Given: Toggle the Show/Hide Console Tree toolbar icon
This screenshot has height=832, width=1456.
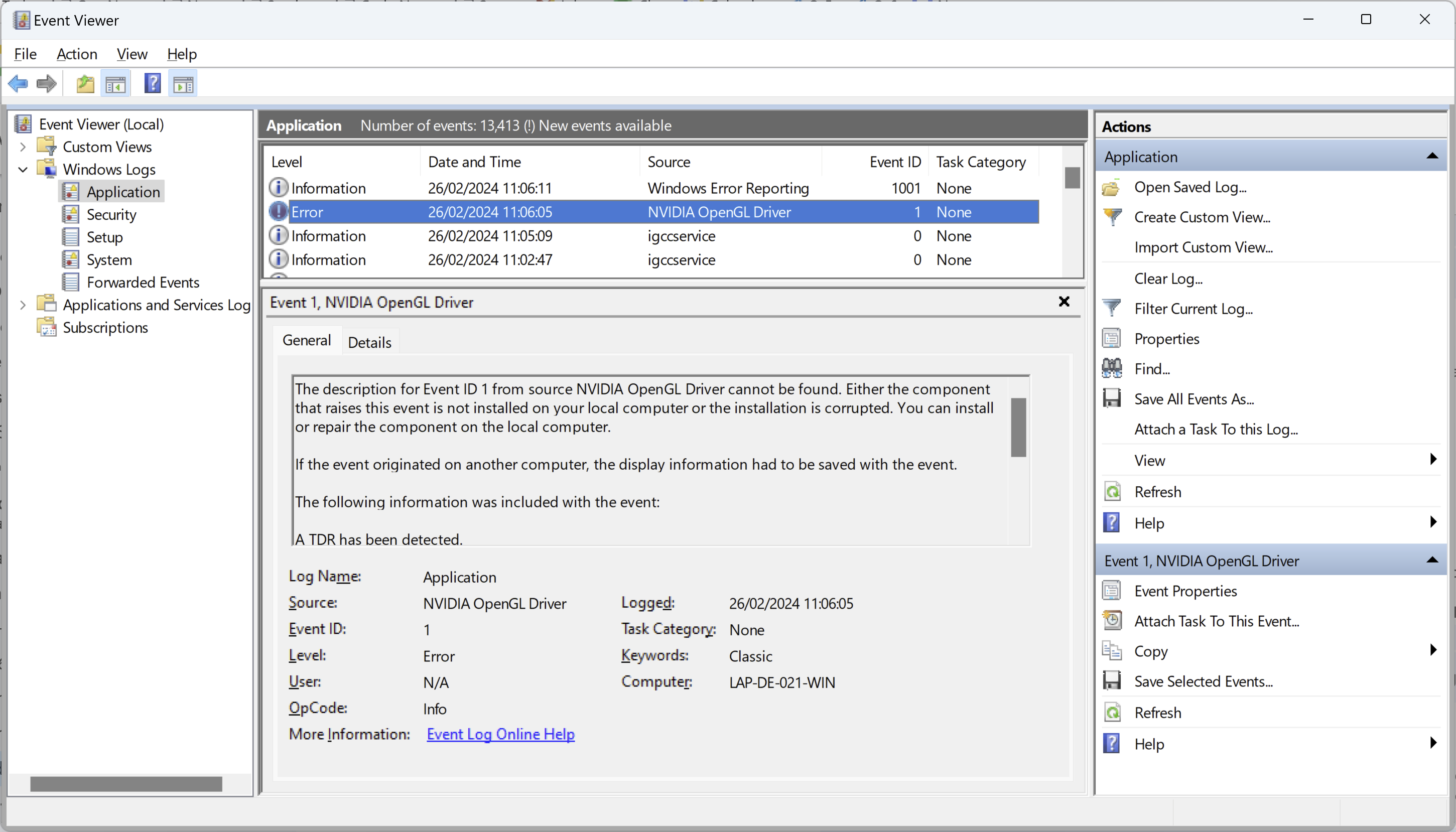Looking at the screenshot, I should point(115,84).
